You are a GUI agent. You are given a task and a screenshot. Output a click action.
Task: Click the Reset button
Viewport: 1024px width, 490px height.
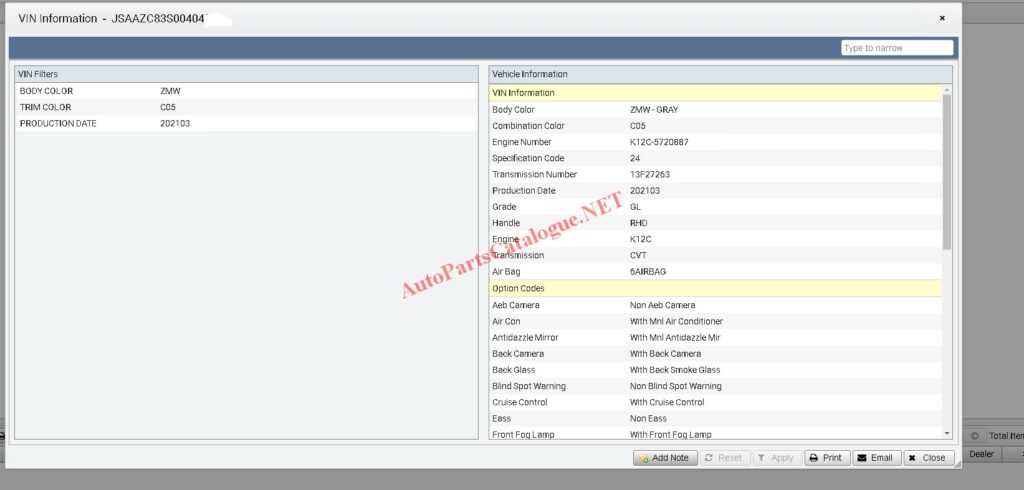point(724,458)
